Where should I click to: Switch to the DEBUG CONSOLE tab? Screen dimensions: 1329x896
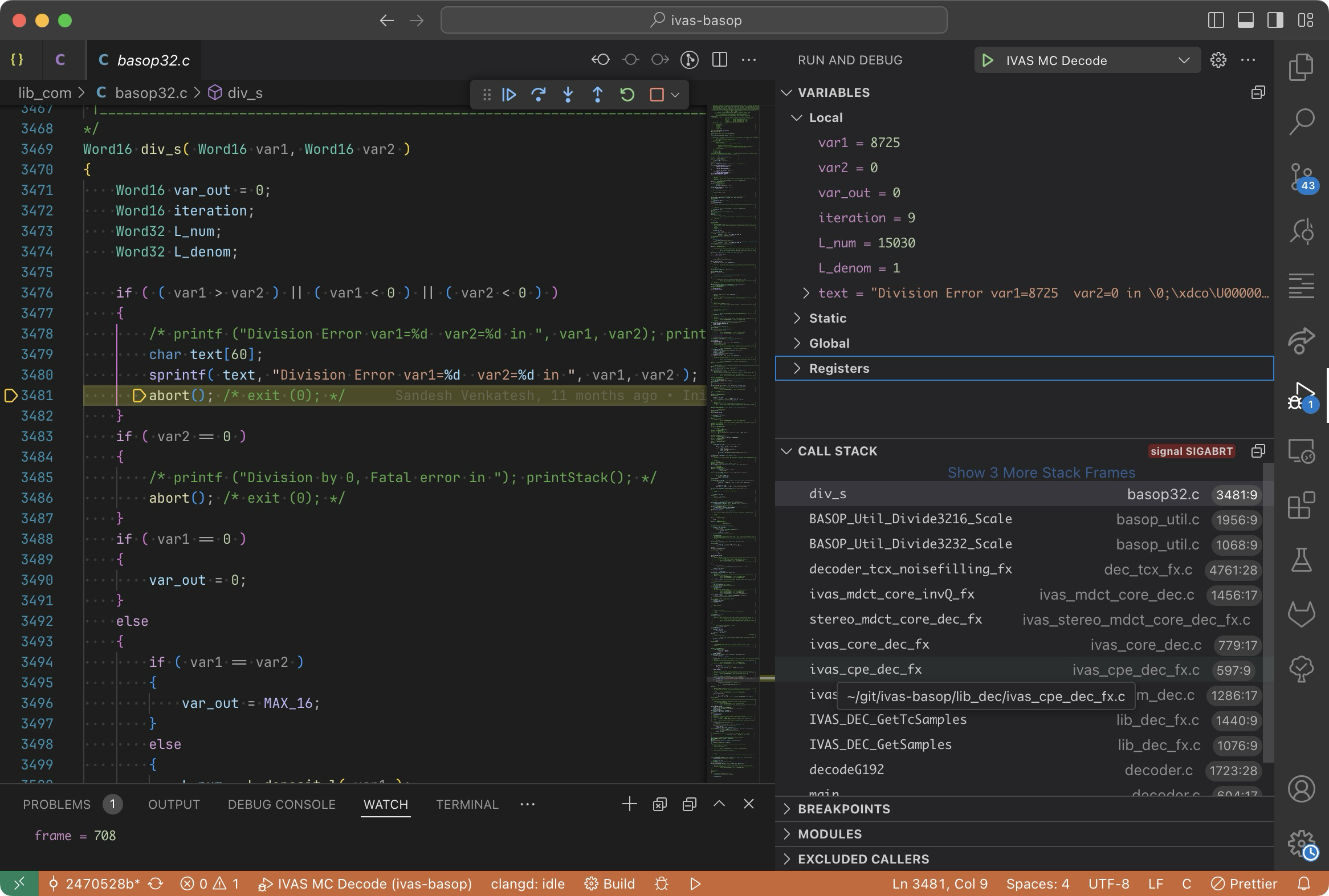tap(281, 804)
